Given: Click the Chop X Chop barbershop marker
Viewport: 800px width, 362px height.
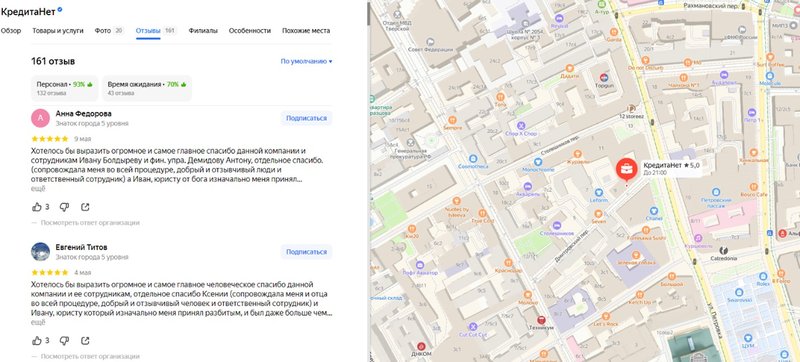Looking at the screenshot, I should click(521, 125).
